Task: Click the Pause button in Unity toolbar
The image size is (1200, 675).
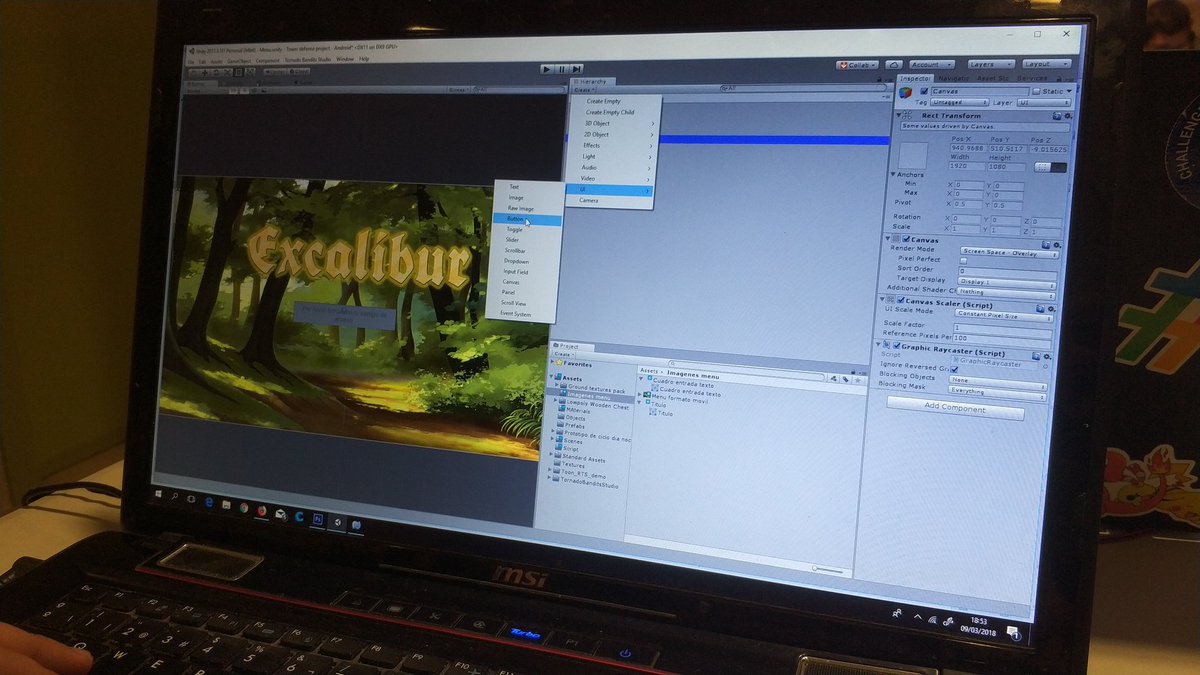Action: [560, 69]
